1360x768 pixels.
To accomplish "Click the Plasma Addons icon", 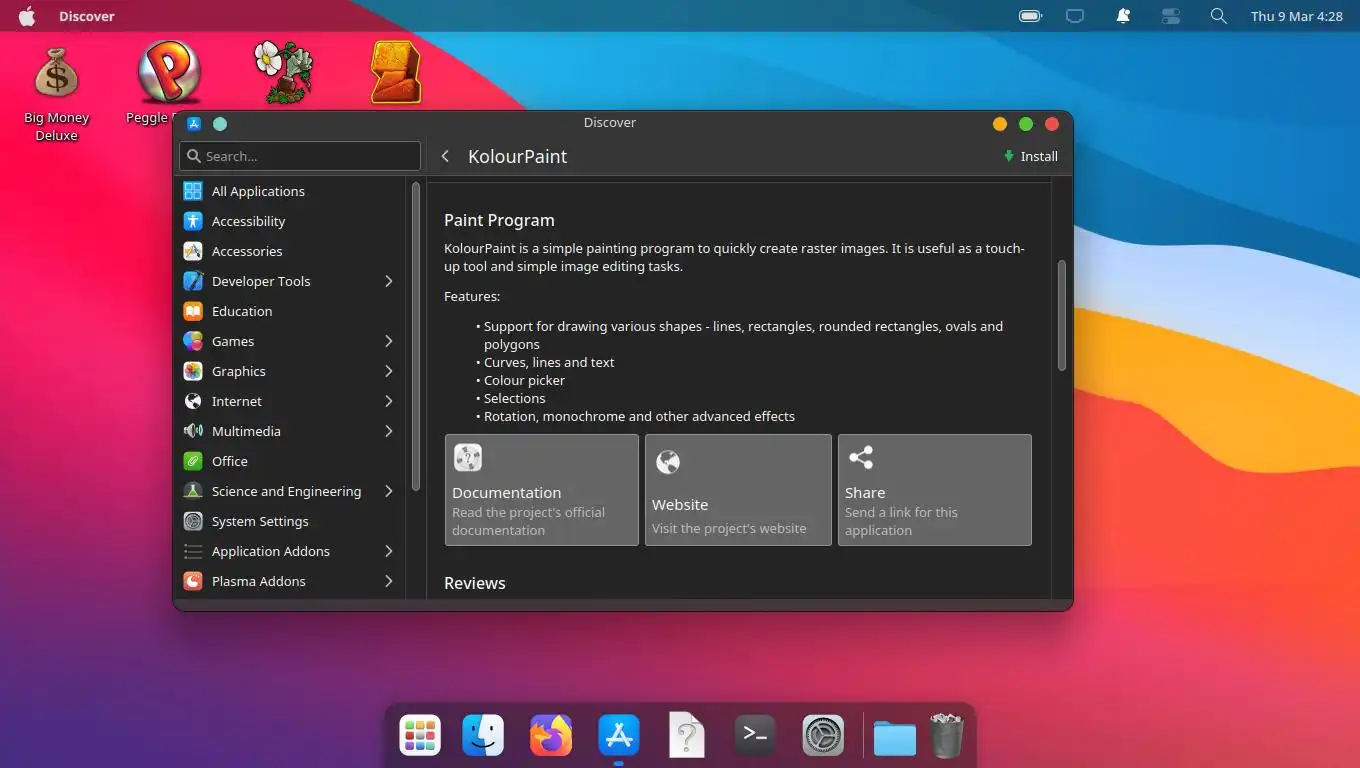I will (x=193, y=581).
